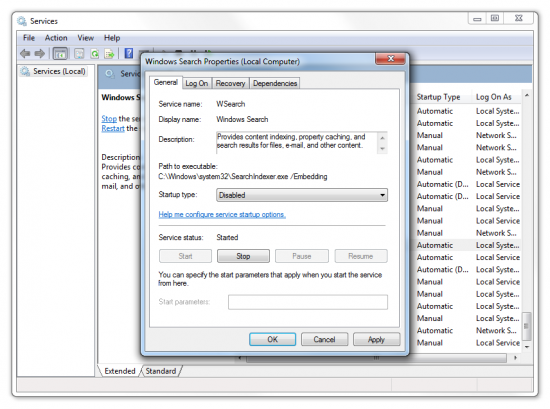Click horizontal scrollbar right arrow in services list
This screenshot has width=550, height=409.
(515, 358)
